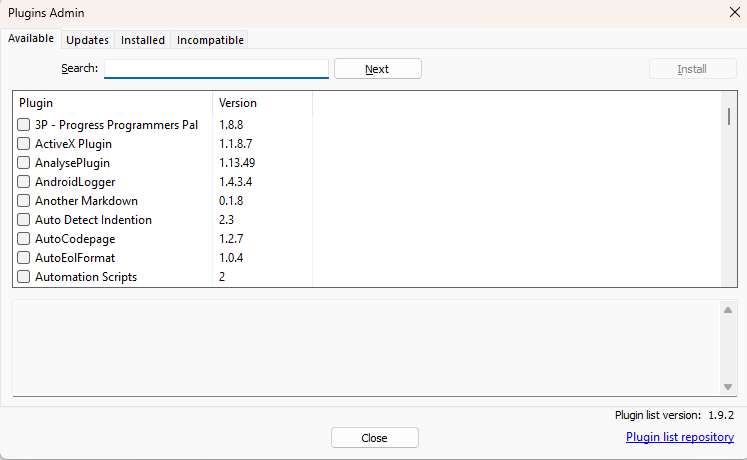
Task: Check the Another Markdown plugin box
Action: (x=24, y=201)
